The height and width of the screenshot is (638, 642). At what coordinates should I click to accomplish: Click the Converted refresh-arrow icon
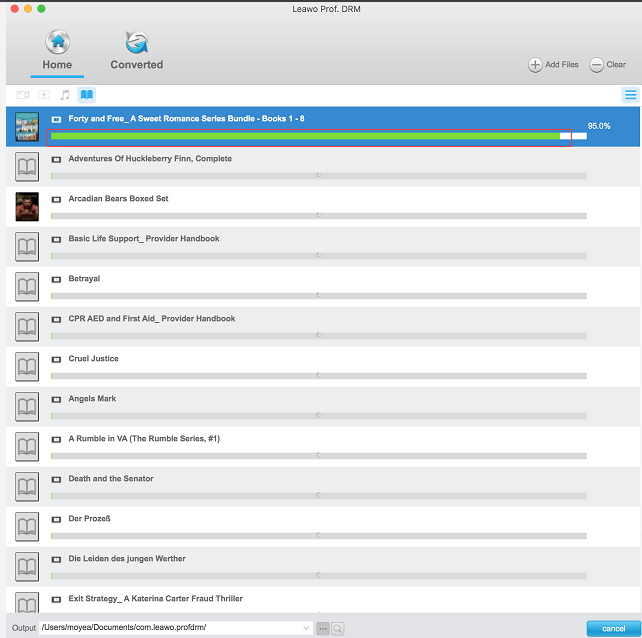[136, 42]
